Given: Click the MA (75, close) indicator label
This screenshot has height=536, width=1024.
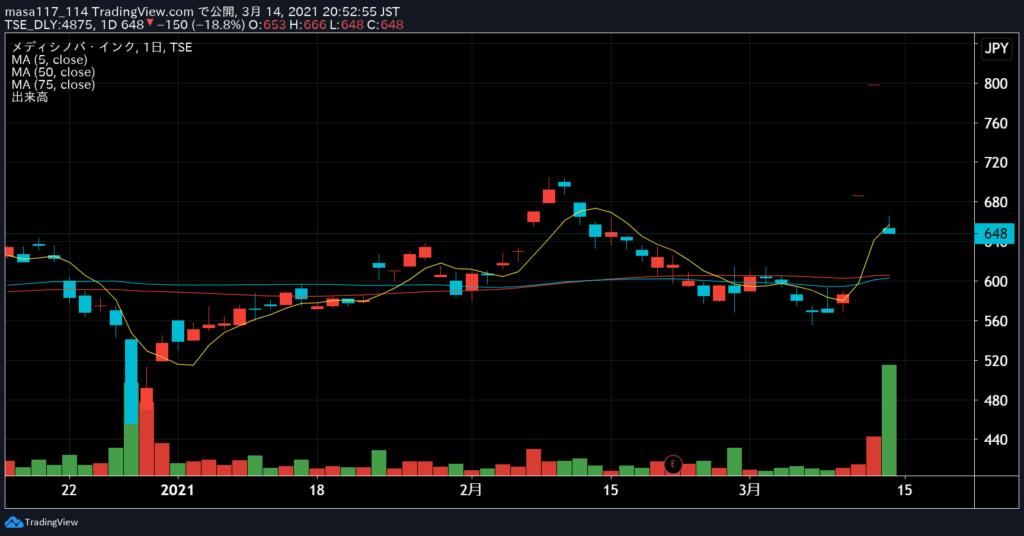Looking at the screenshot, I should click(x=53, y=84).
